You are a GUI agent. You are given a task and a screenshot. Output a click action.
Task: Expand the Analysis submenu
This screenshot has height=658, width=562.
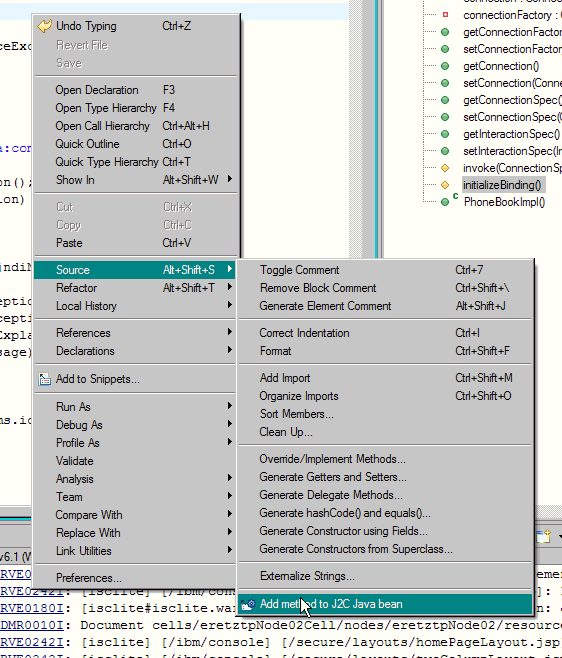[135, 479]
